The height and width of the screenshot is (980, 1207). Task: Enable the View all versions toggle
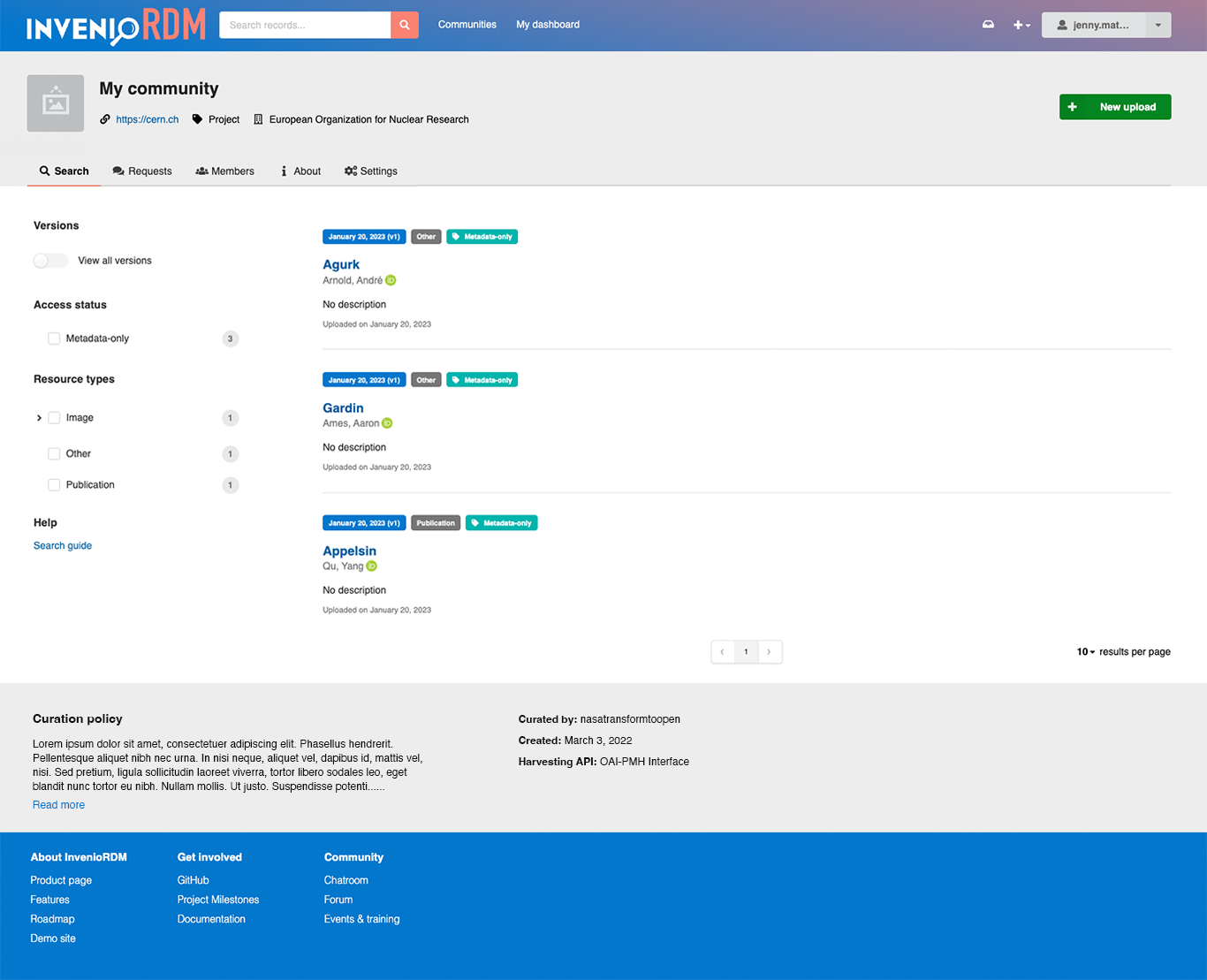click(50, 261)
